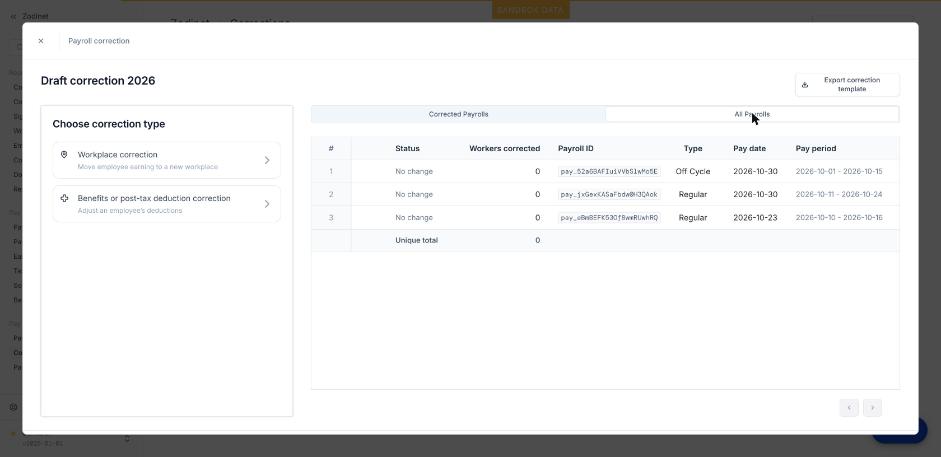Click the Status column header

point(407,148)
